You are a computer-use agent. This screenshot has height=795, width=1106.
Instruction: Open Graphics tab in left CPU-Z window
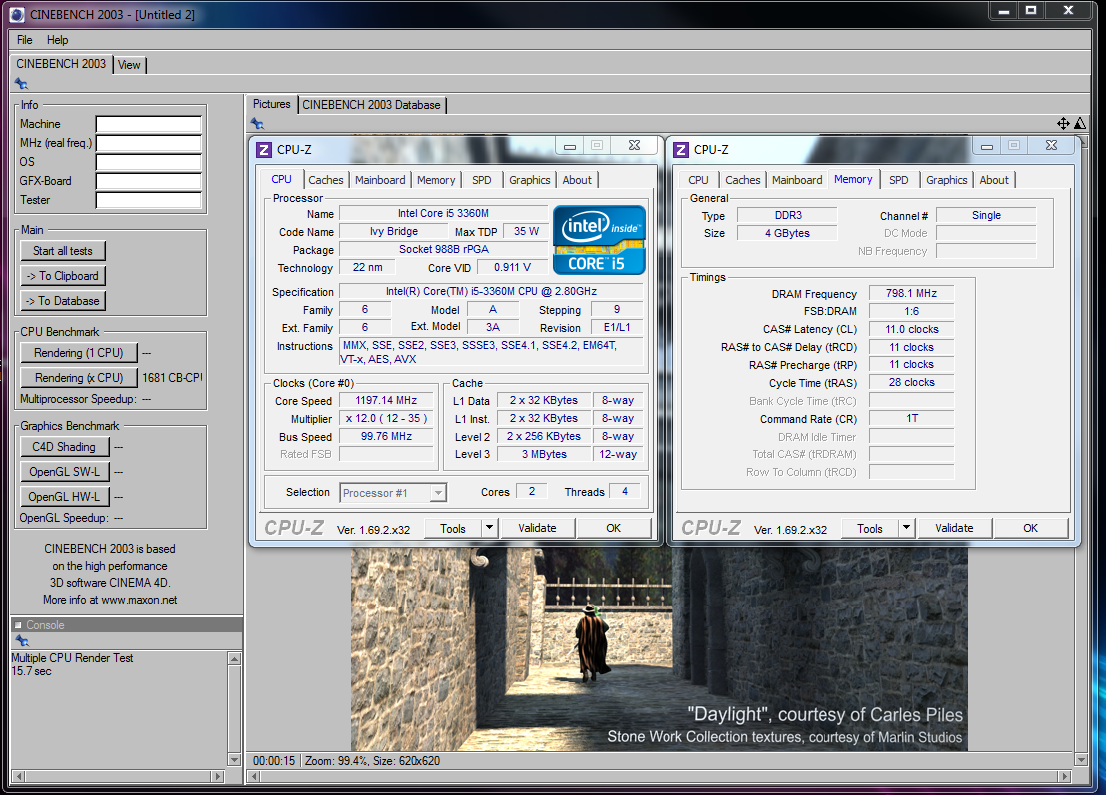[530, 180]
